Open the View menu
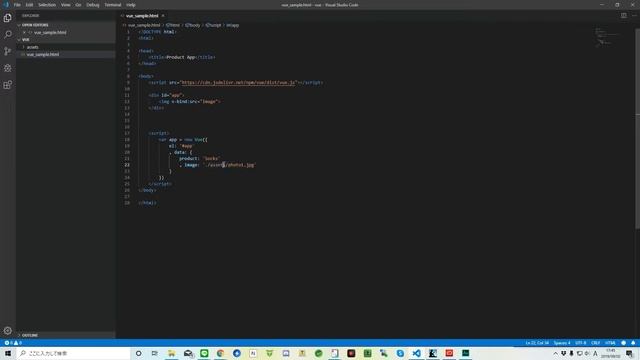Viewport: 640px width, 360px height. (66, 5)
